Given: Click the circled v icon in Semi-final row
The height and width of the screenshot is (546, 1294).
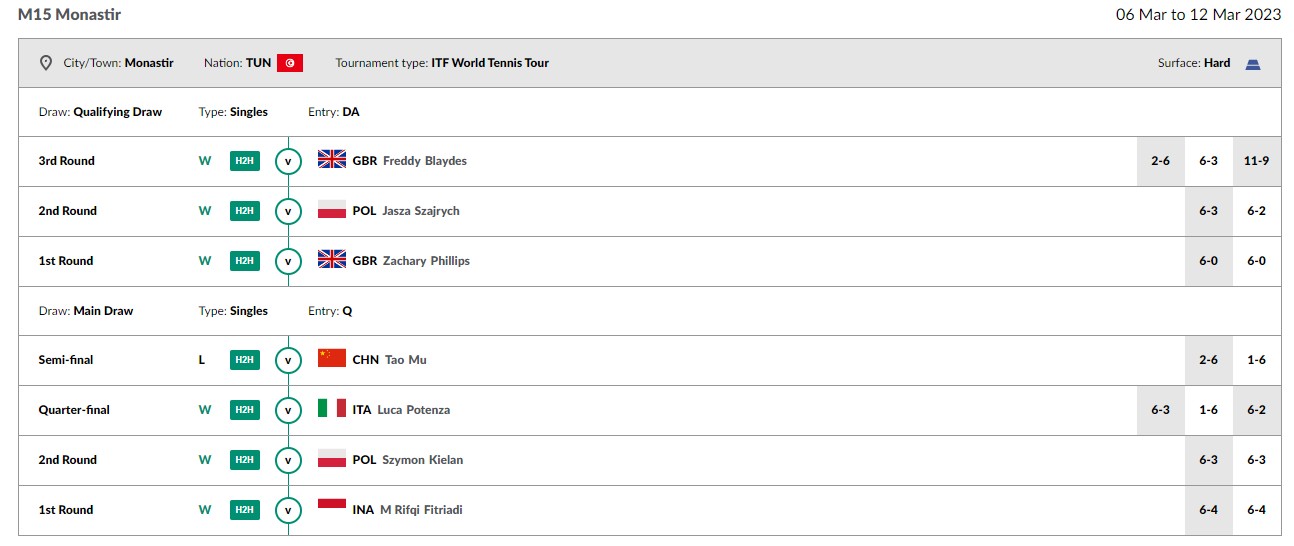Looking at the screenshot, I should pos(288,360).
